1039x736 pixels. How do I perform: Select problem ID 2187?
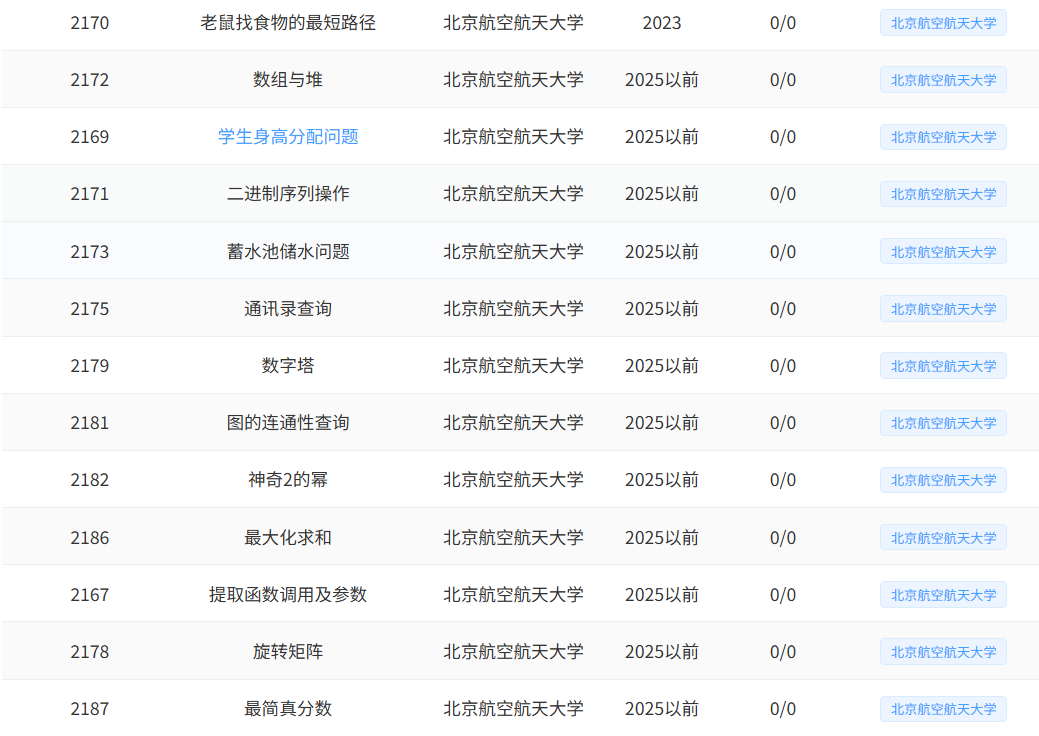tap(89, 709)
